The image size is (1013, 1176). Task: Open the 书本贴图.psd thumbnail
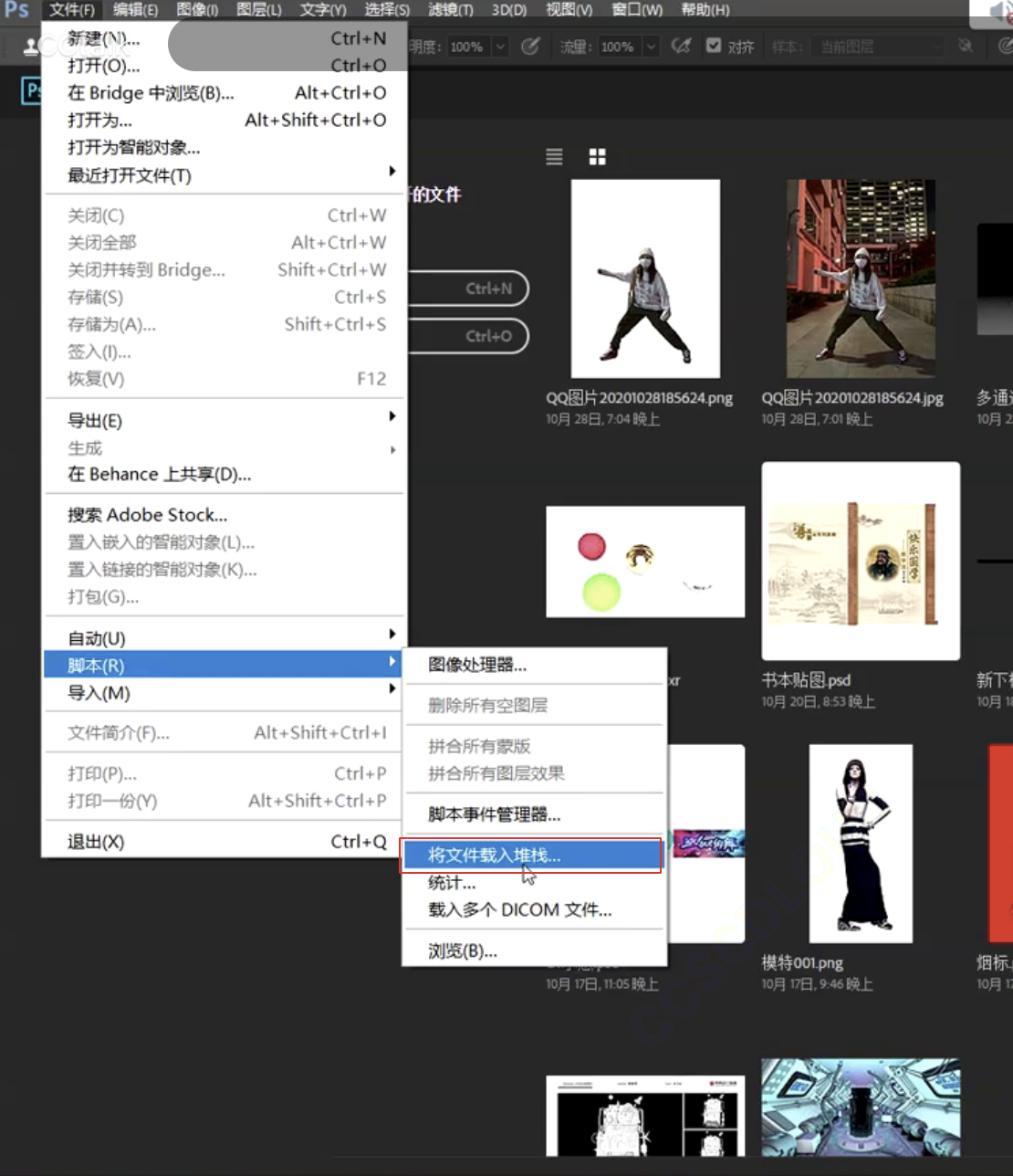(x=861, y=561)
